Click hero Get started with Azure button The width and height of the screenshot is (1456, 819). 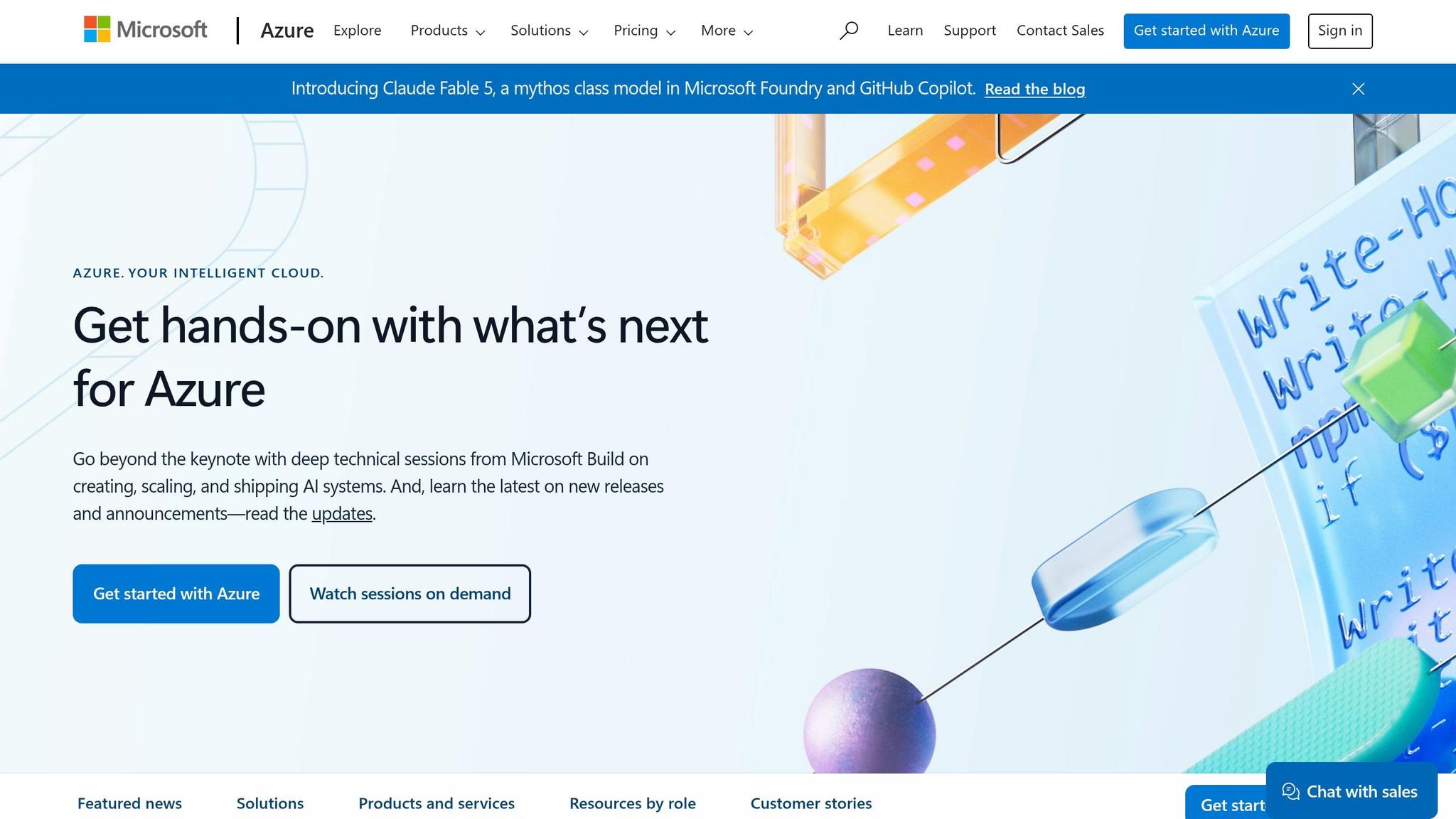[176, 594]
